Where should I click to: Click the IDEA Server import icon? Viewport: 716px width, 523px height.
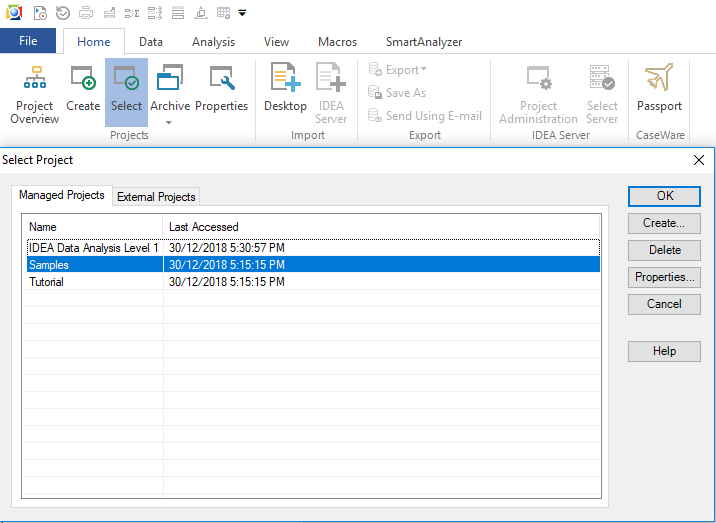[331, 93]
